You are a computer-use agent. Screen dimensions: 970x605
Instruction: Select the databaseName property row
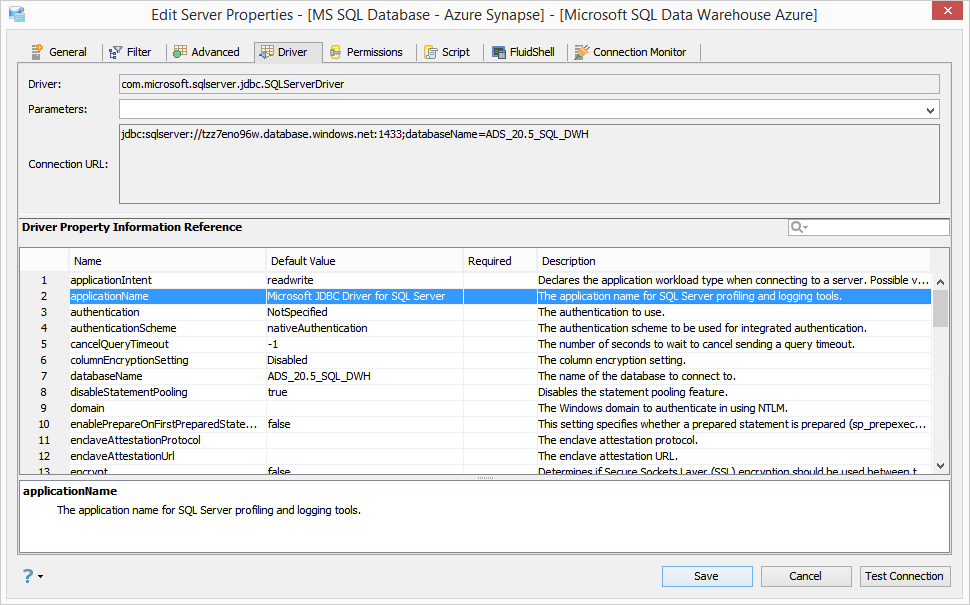point(500,376)
